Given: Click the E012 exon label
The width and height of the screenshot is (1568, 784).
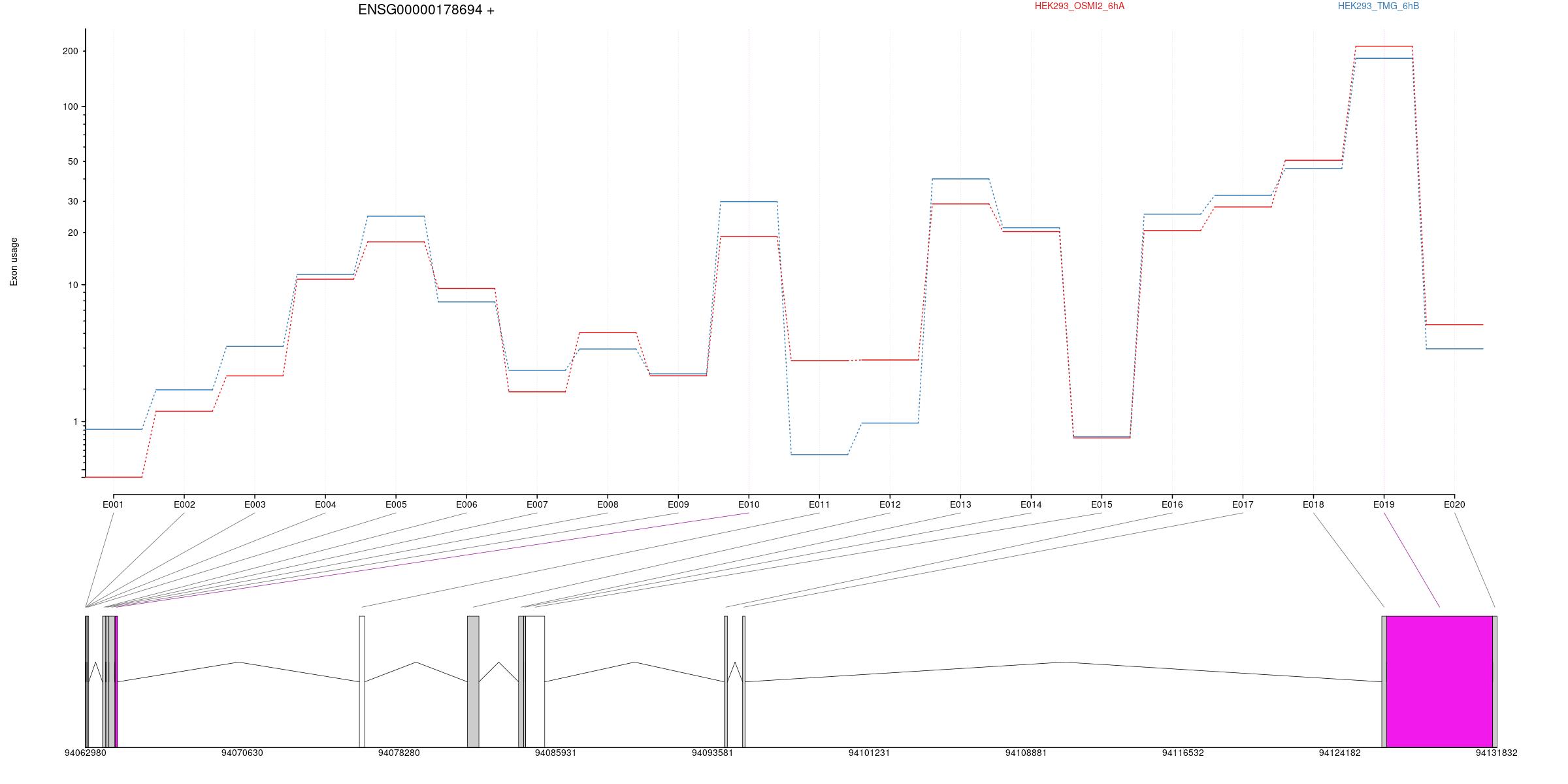Looking at the screenshot, I should 890,504.
